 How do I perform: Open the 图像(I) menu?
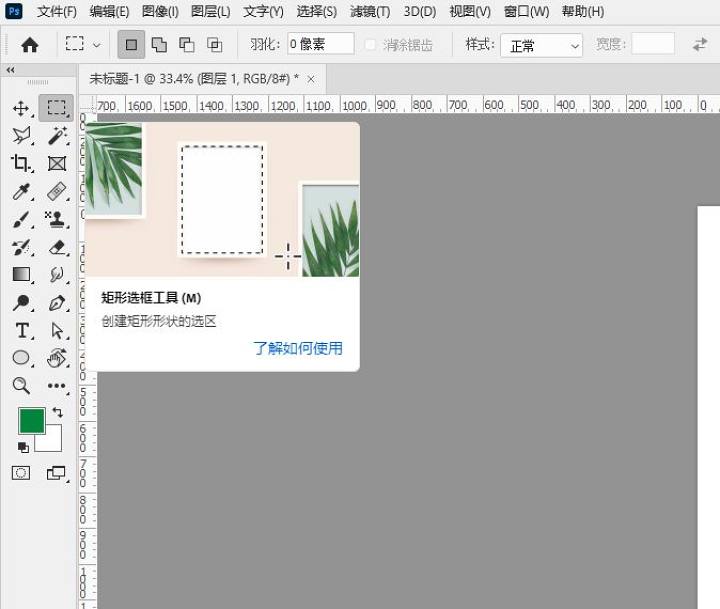(x=160, y=11)
